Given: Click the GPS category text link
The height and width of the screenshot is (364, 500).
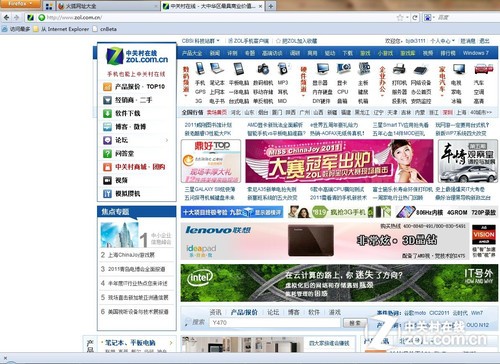Looking at the screenshot, I should (x=200, y=92).
